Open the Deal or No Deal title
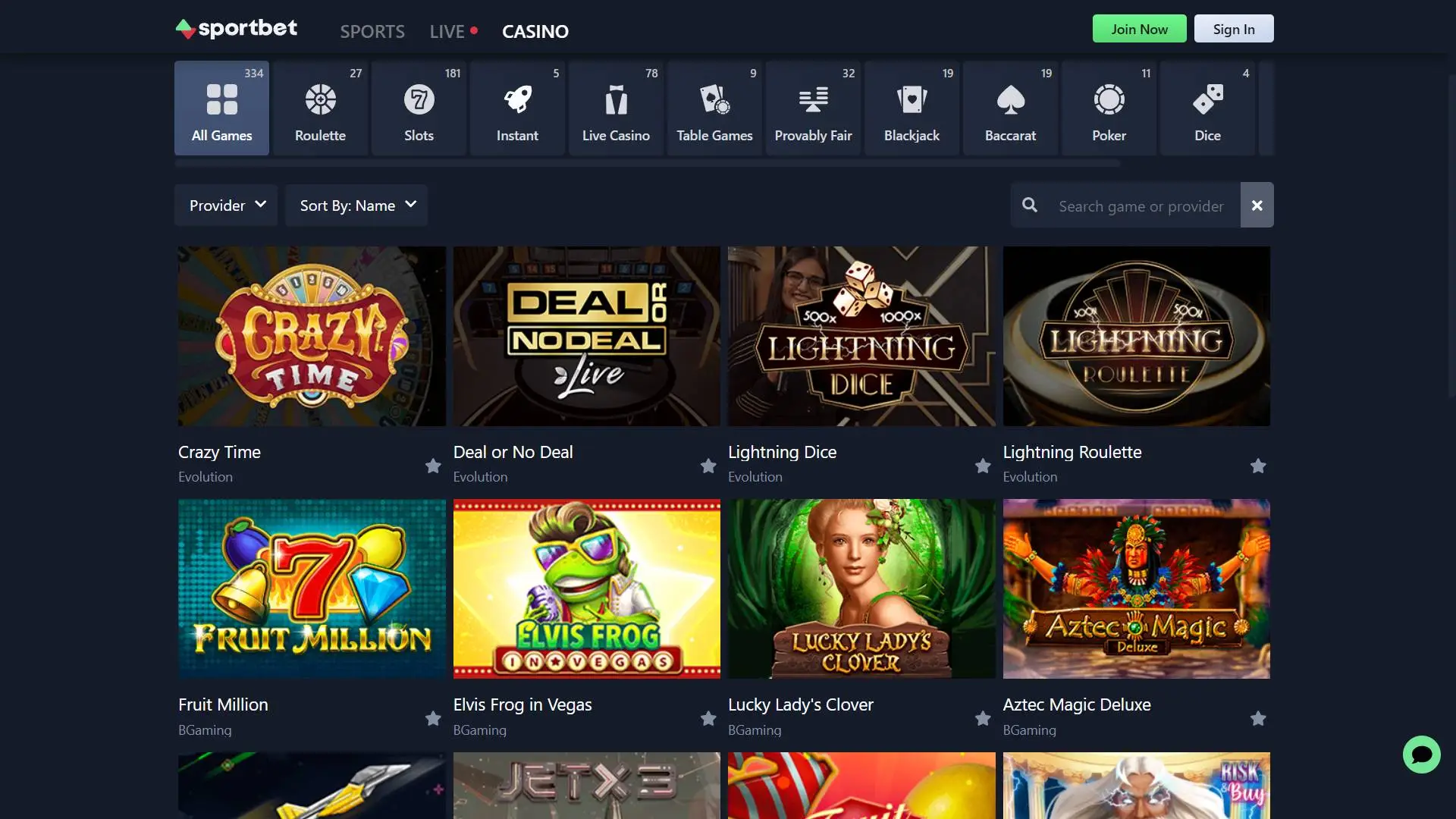The image size is (1456, 819). [x=513, y=452]
